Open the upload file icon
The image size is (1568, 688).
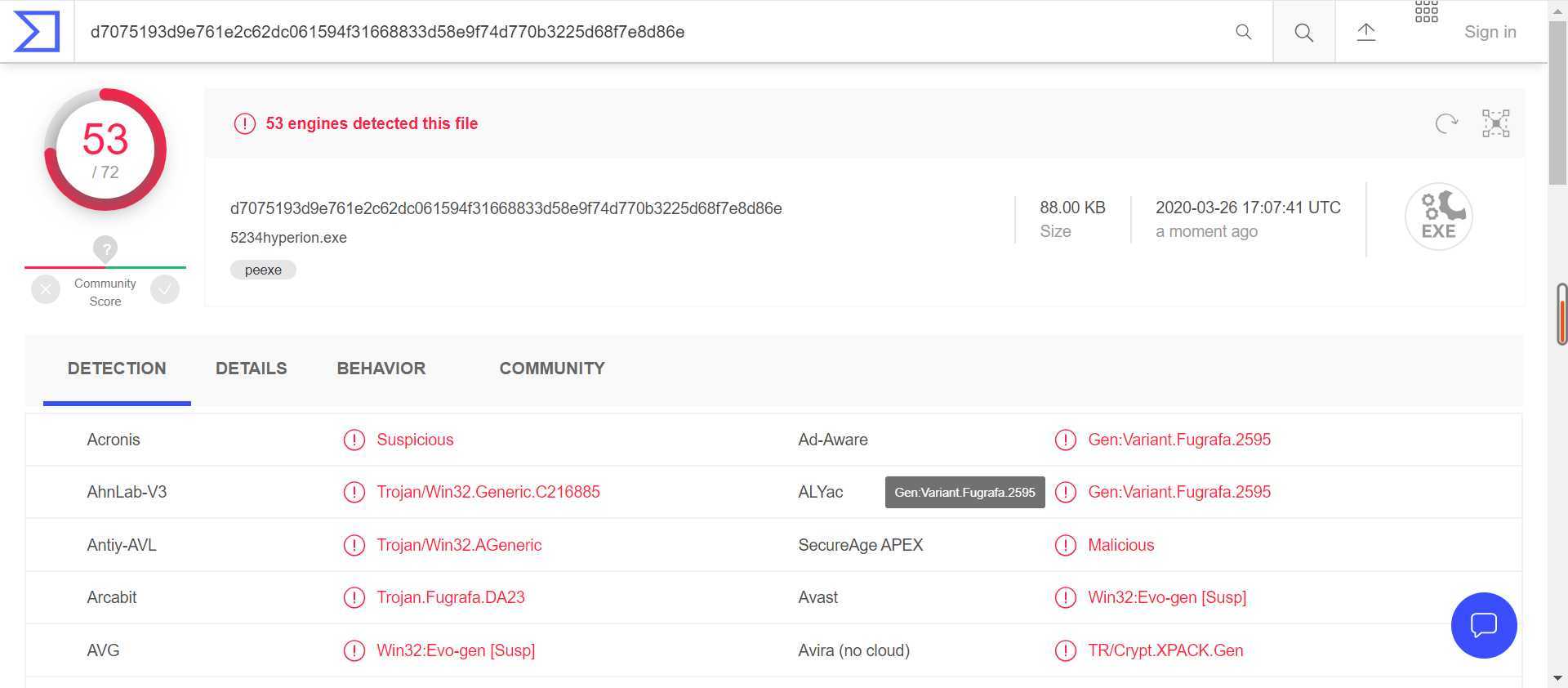(1366, 32)
